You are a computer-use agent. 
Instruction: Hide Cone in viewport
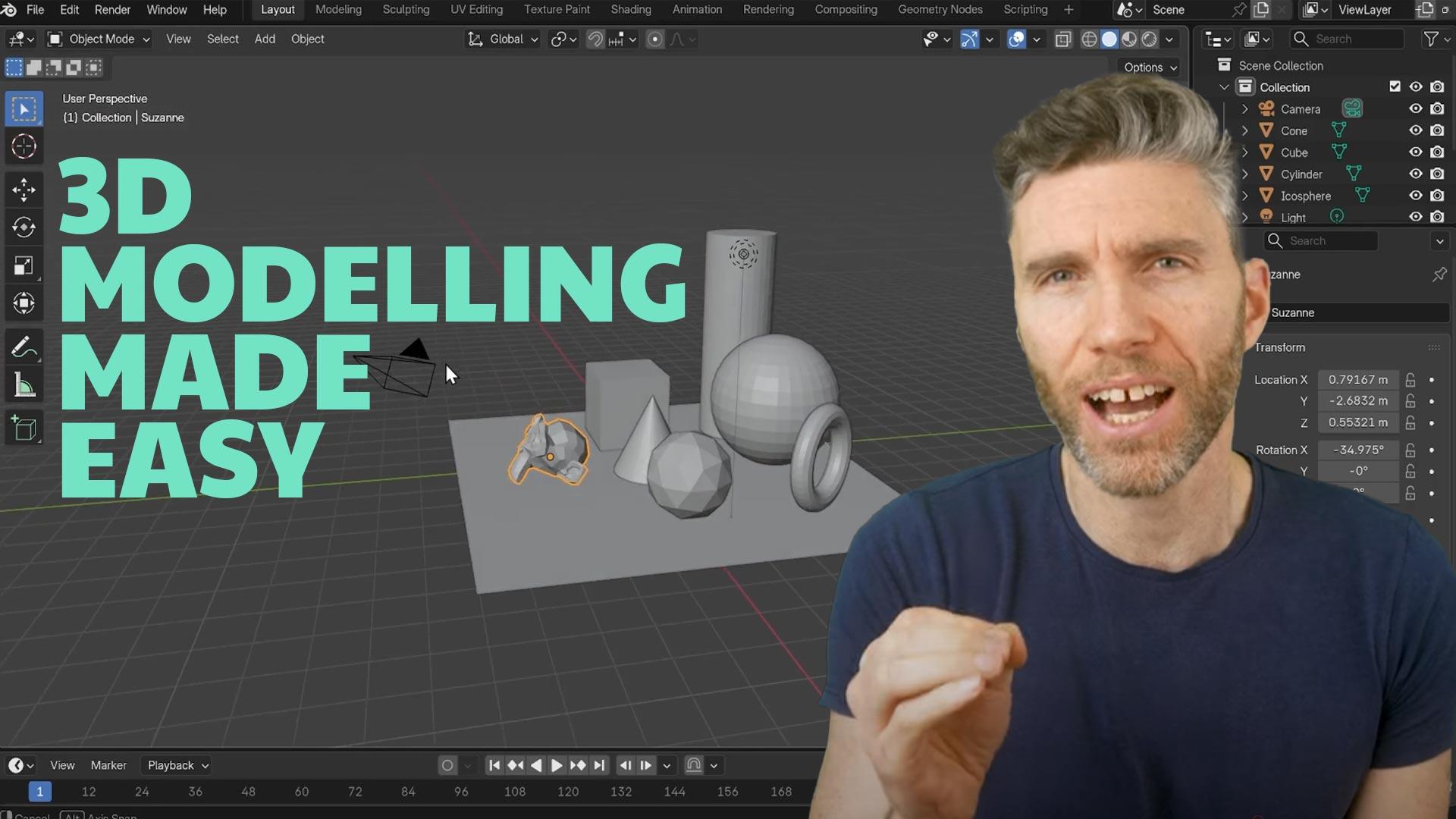pos(1415,130)
